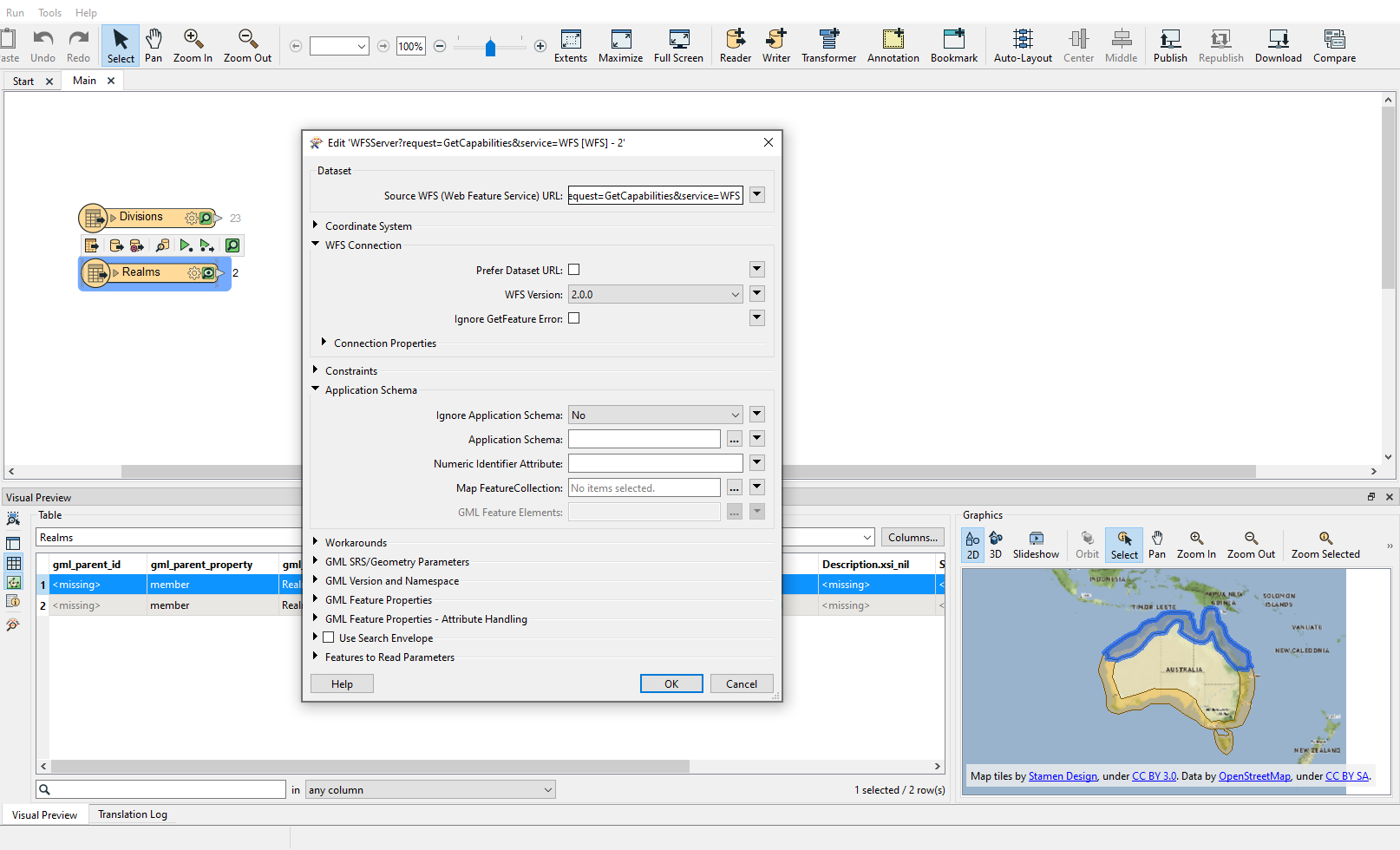This screenshot has height=850, width=1400.
Task: Click Zoom Selected in Graphics panel
Action: (1325, 546)
